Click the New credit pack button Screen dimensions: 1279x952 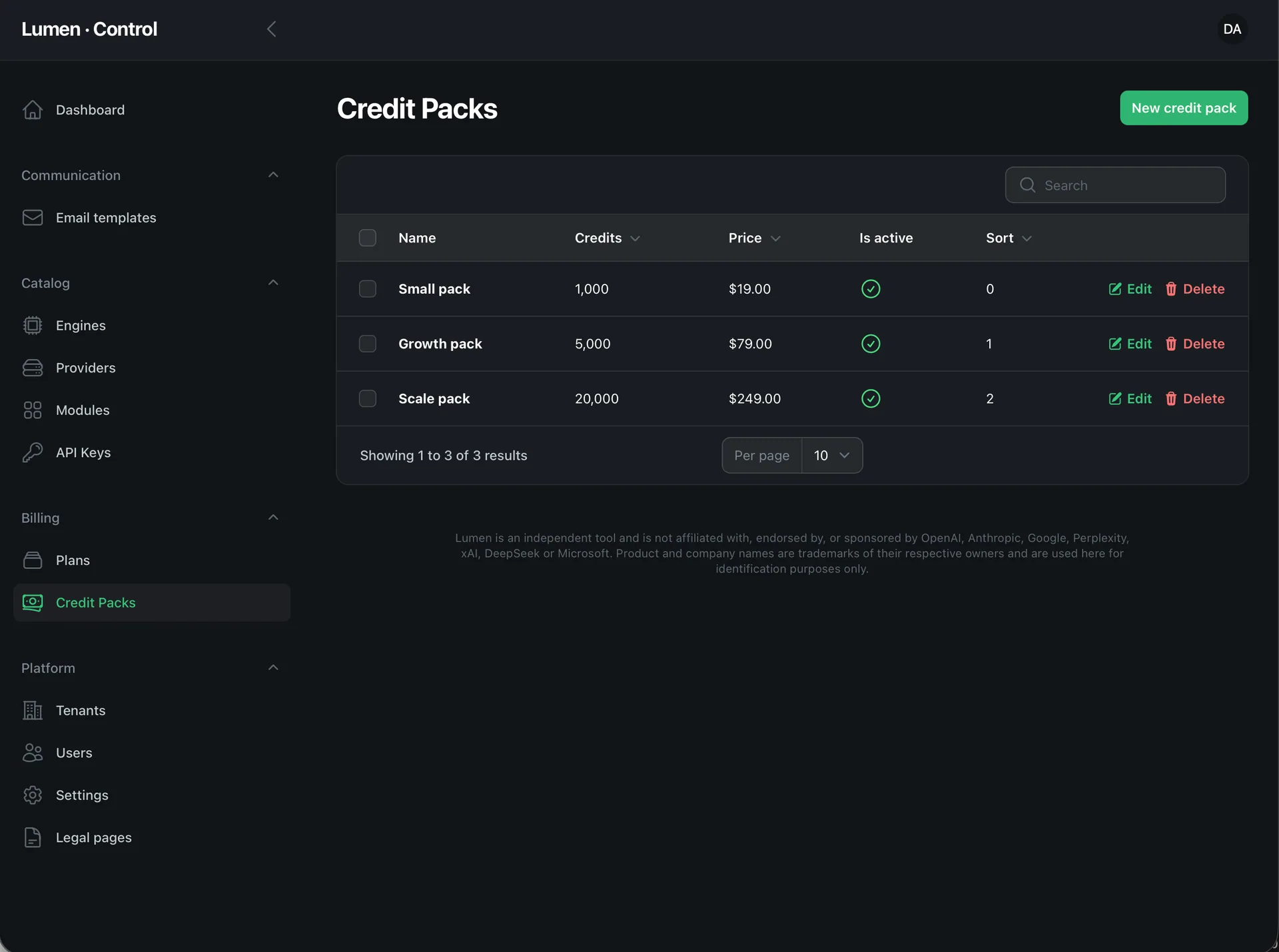coord(1184,108)
